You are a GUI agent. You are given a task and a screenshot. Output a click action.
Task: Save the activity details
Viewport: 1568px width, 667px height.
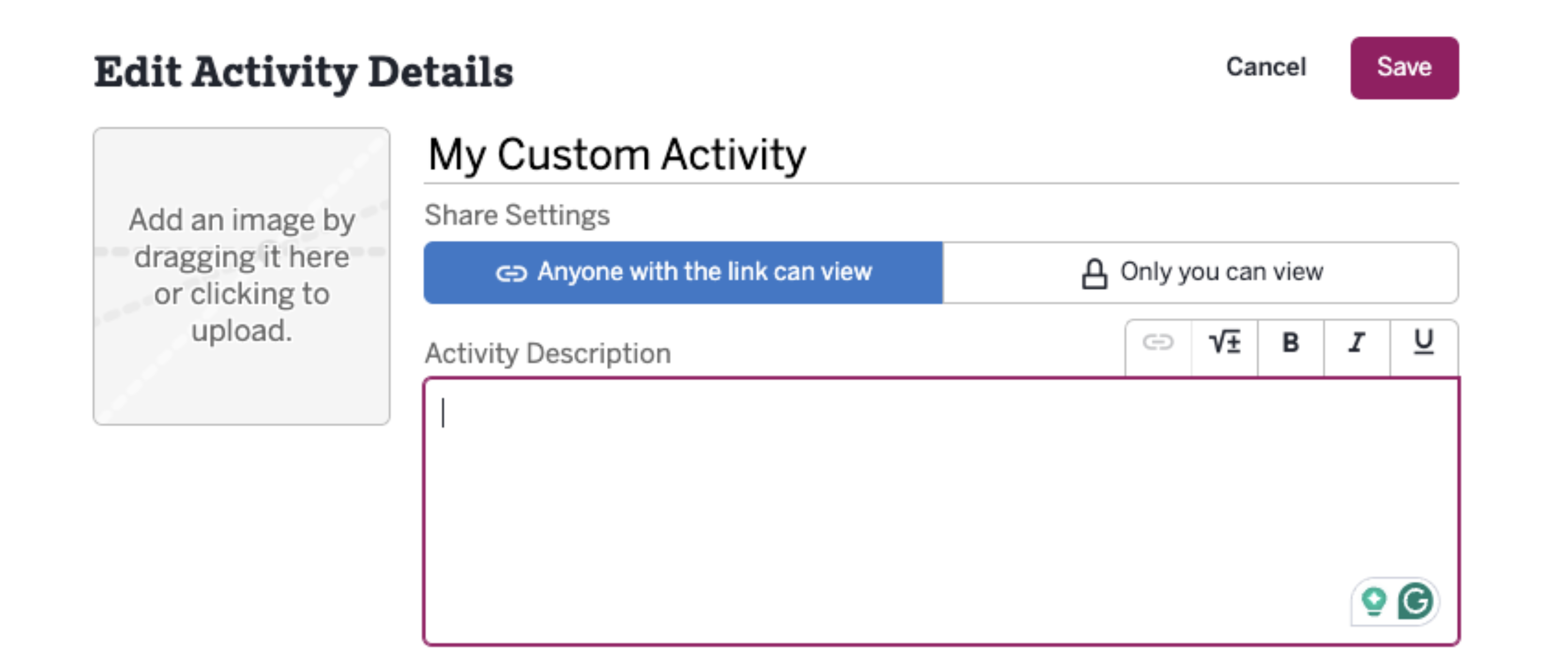(1404, 67)
